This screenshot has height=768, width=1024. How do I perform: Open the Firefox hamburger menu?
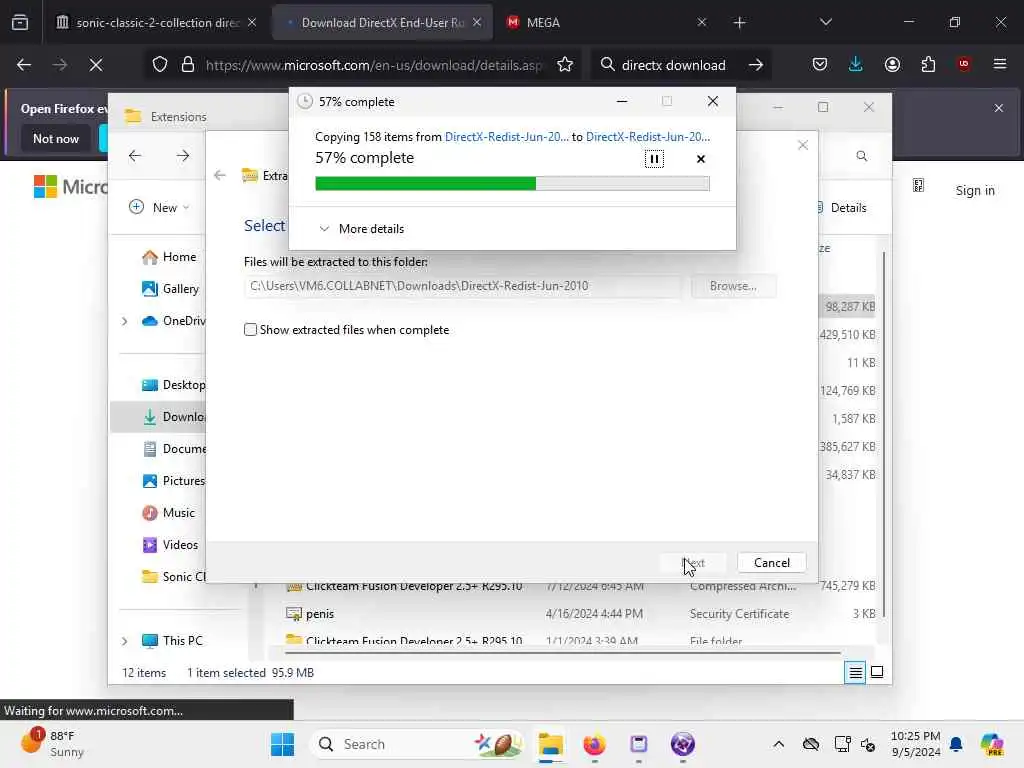(x=1000, y=64)
